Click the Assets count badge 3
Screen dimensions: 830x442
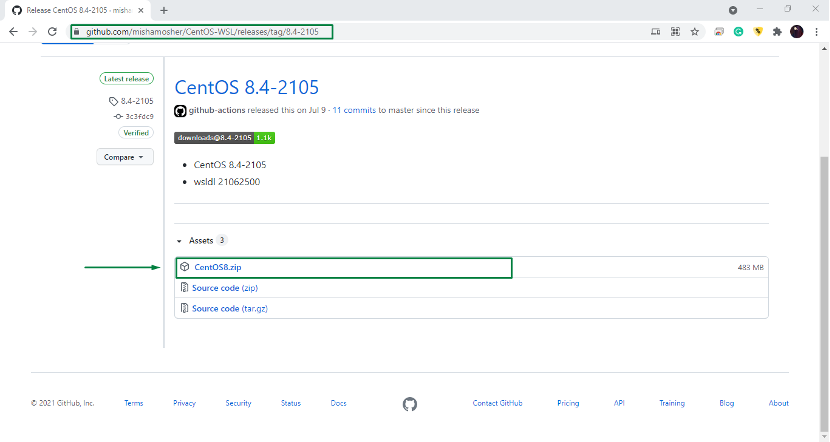(x=222, y=240)
